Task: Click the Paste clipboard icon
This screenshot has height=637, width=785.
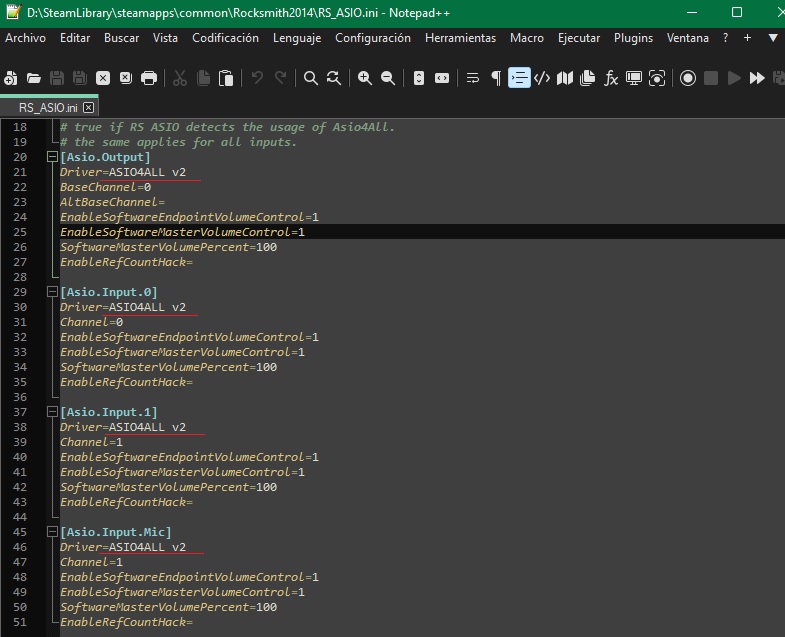Action: click(x=226, y=78)
